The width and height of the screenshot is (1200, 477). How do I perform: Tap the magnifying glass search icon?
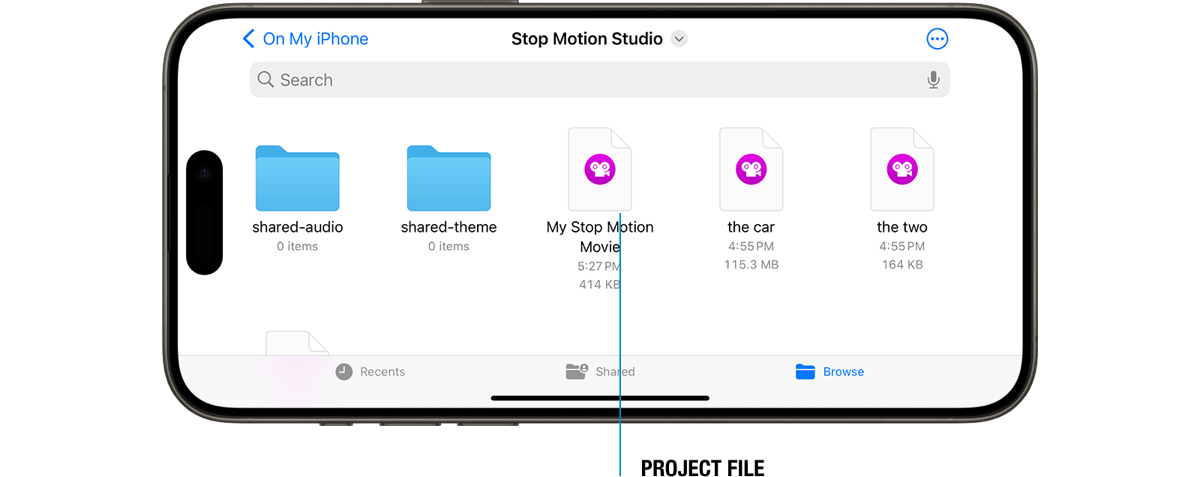coord(266,80)
